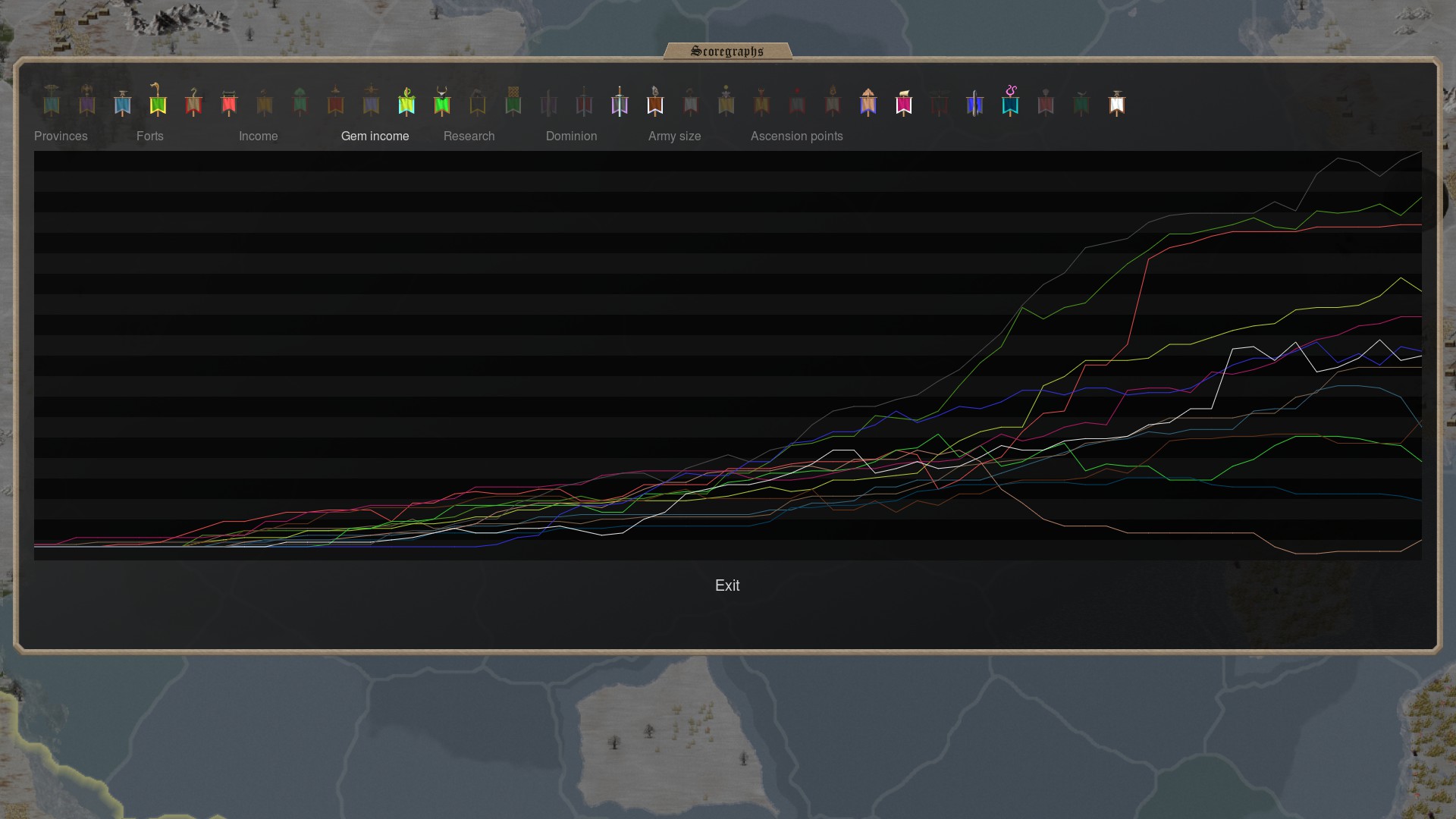
Task: Switch to the Forts graph
Action: (150, 136)
